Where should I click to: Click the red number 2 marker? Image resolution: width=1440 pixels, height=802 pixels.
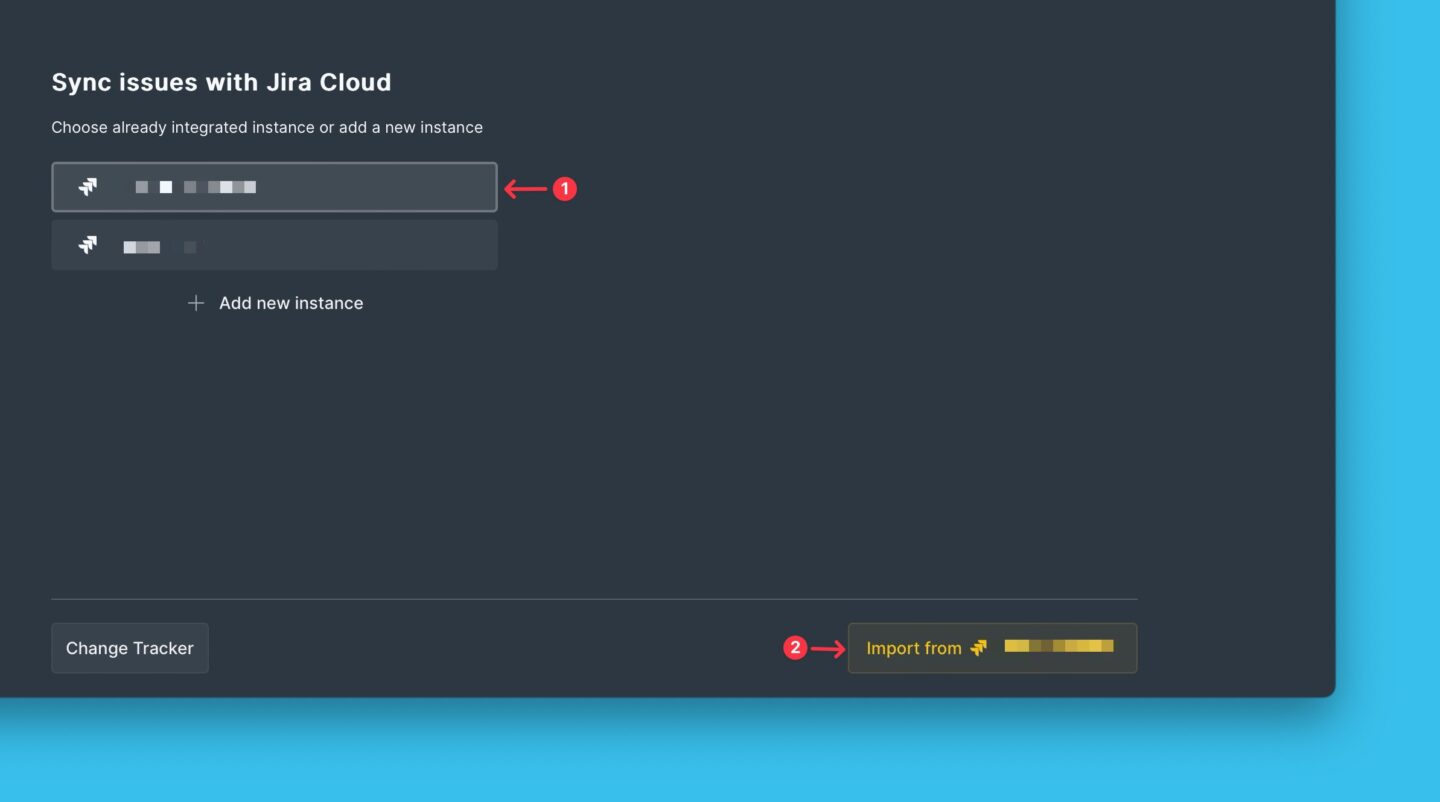pos(795,648)
